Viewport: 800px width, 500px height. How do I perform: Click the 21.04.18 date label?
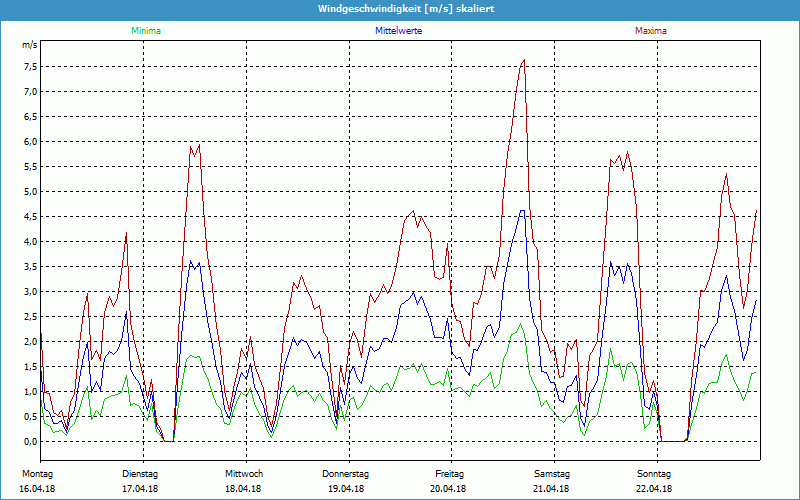coord(551,489)
